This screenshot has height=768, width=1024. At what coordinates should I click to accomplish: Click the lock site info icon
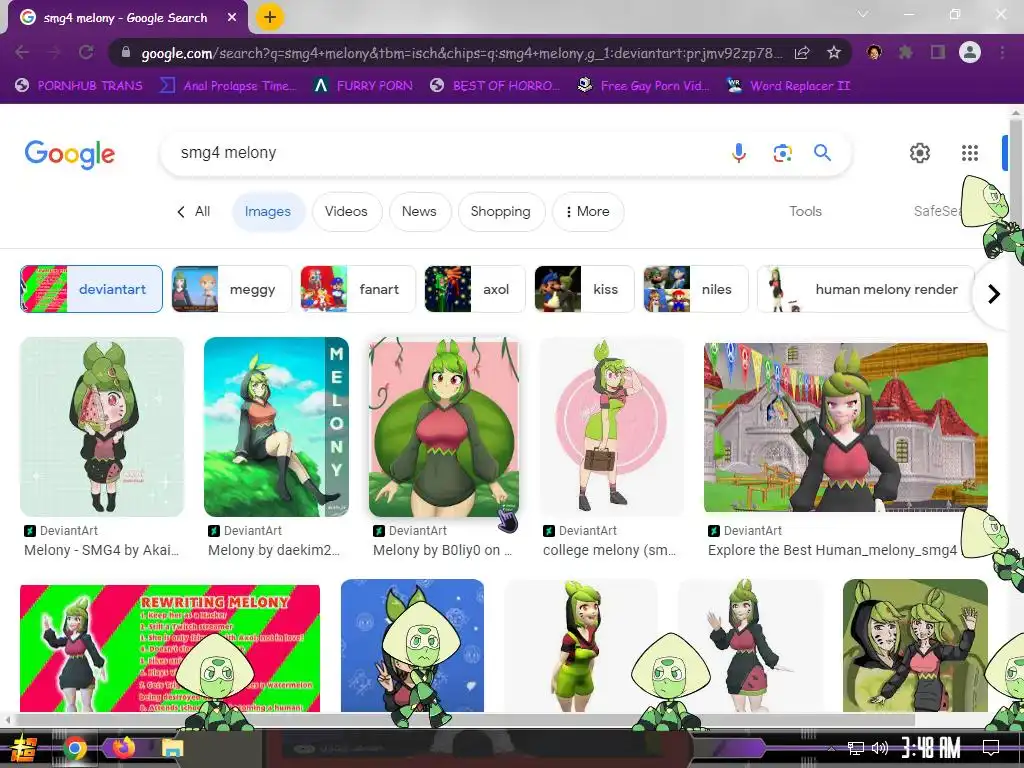click(x=126, y=53)
